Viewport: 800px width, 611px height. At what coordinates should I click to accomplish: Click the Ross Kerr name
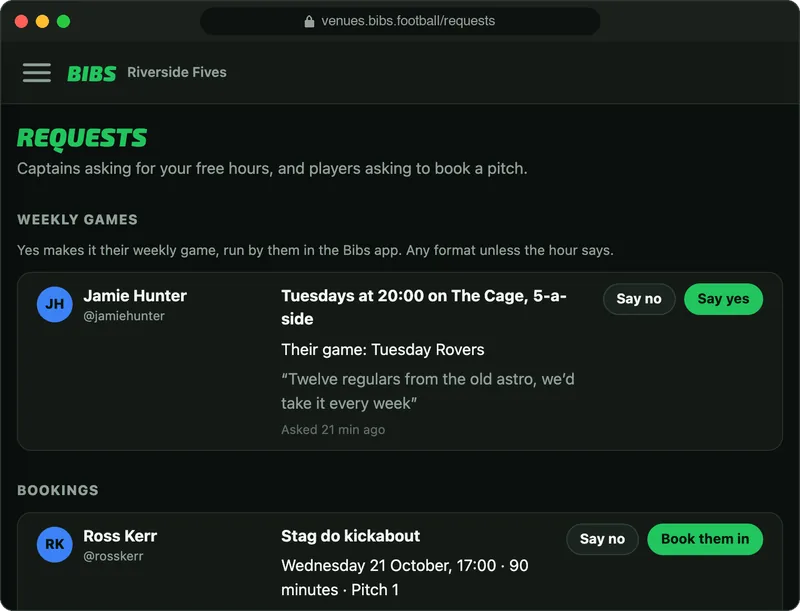tap(120, 536)
